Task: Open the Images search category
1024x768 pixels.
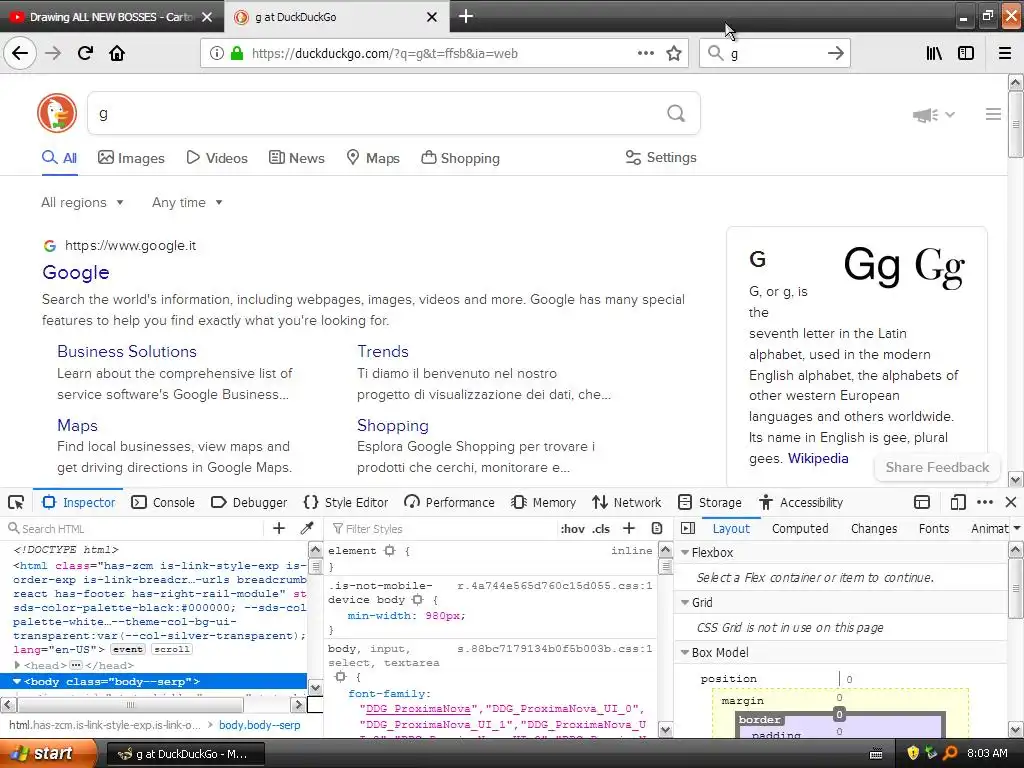Action: coord(131,158)
